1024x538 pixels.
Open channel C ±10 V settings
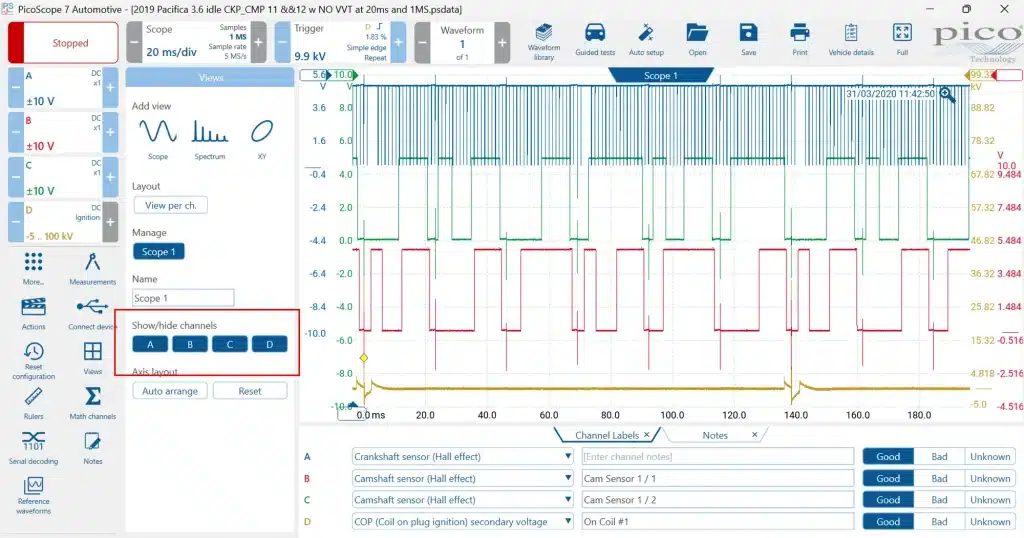click(x=63, y=178)
